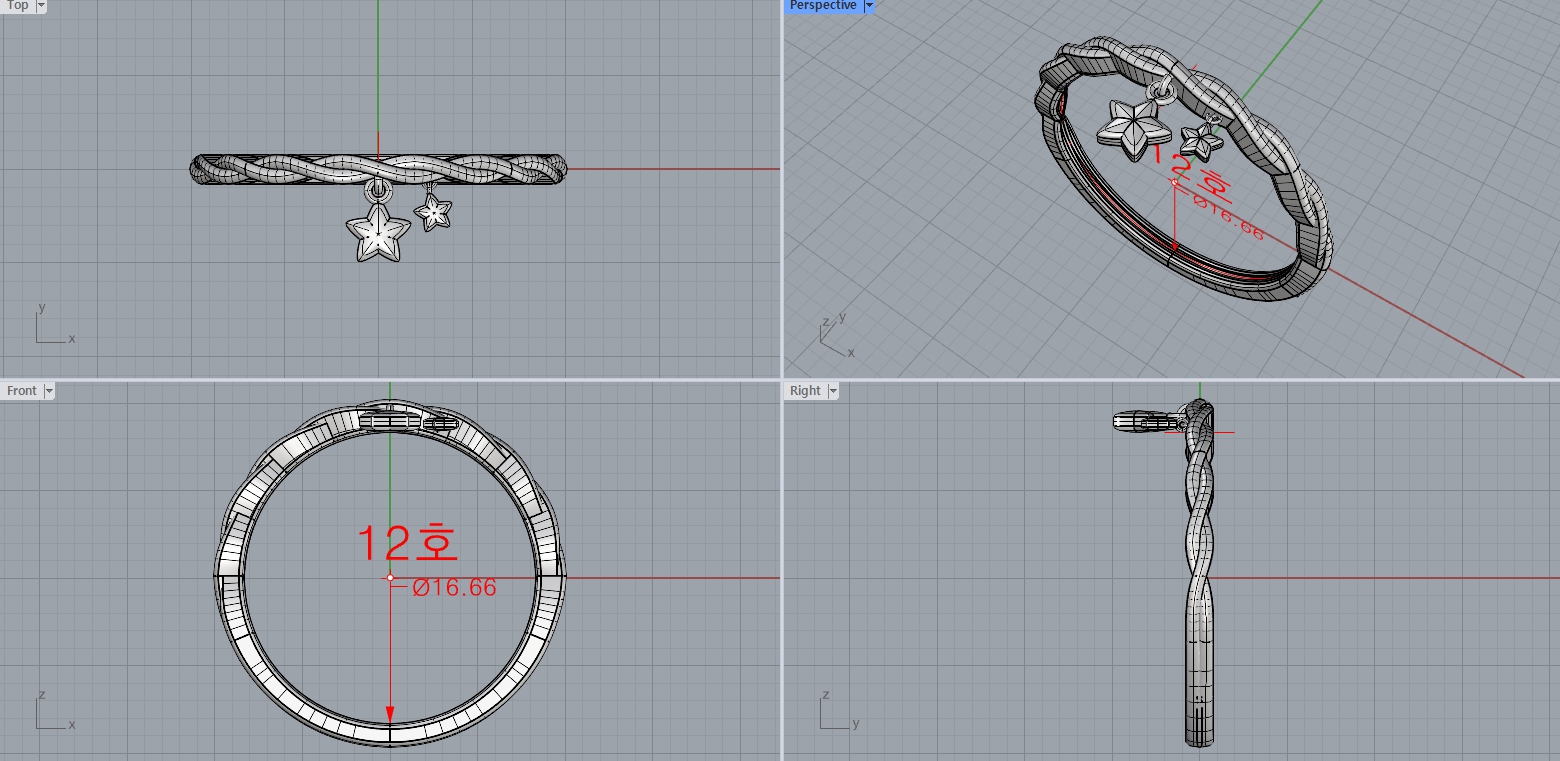This screenshot has width=1560, height=761.
Task: Open the Front viewport dropdown arrow
Action: (x=49, y=391)
